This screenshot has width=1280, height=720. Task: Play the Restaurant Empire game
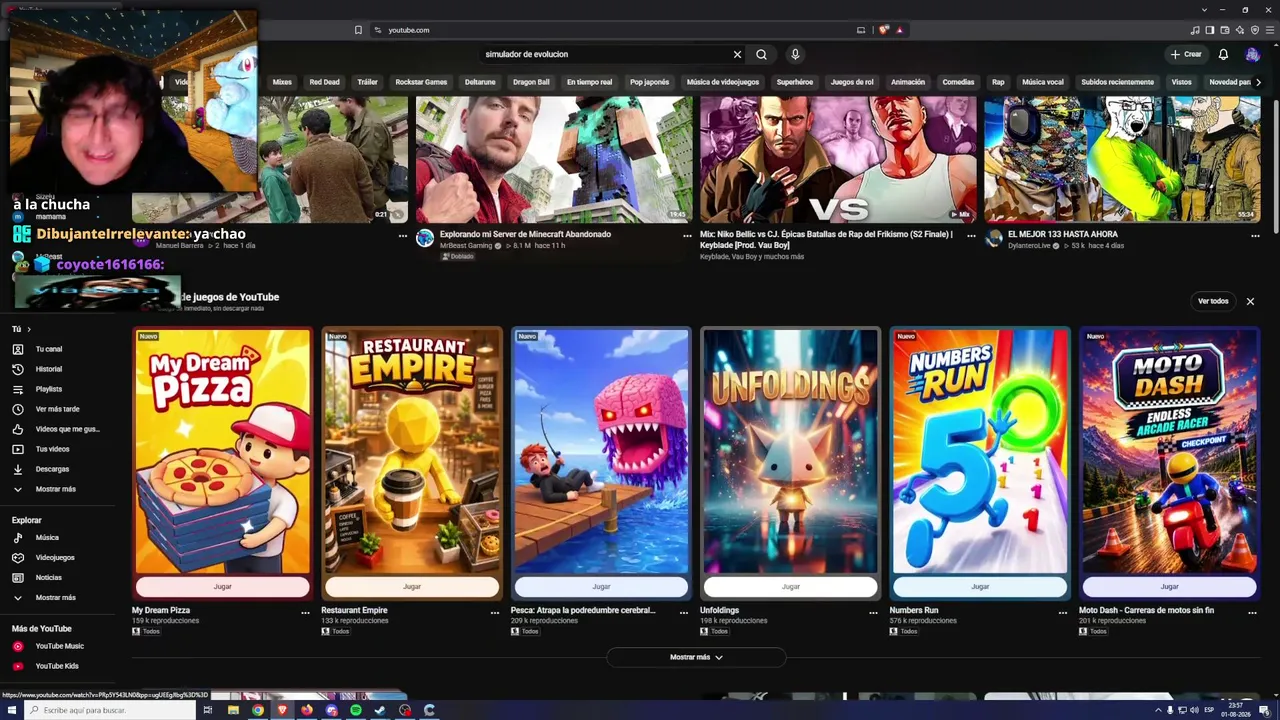tap(411, 587)
